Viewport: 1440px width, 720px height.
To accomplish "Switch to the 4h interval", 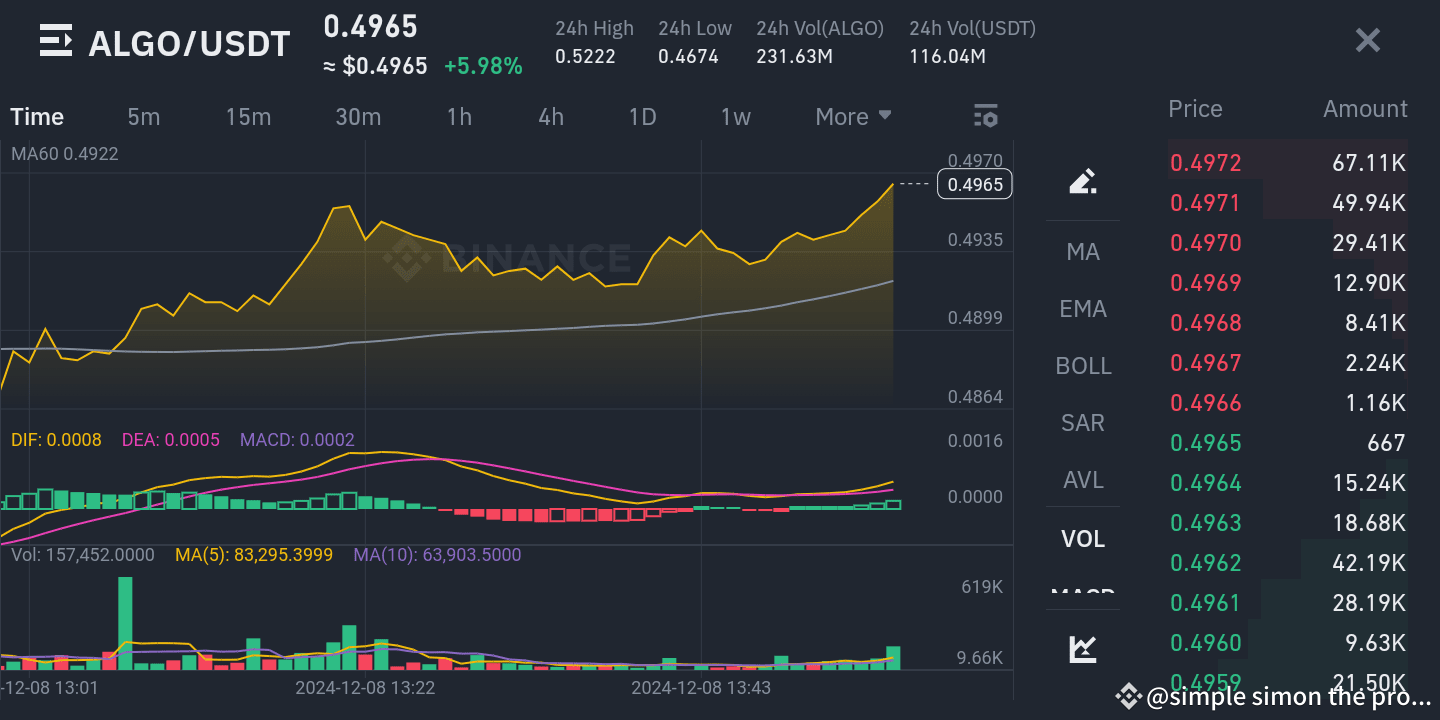I will (551, 116).
